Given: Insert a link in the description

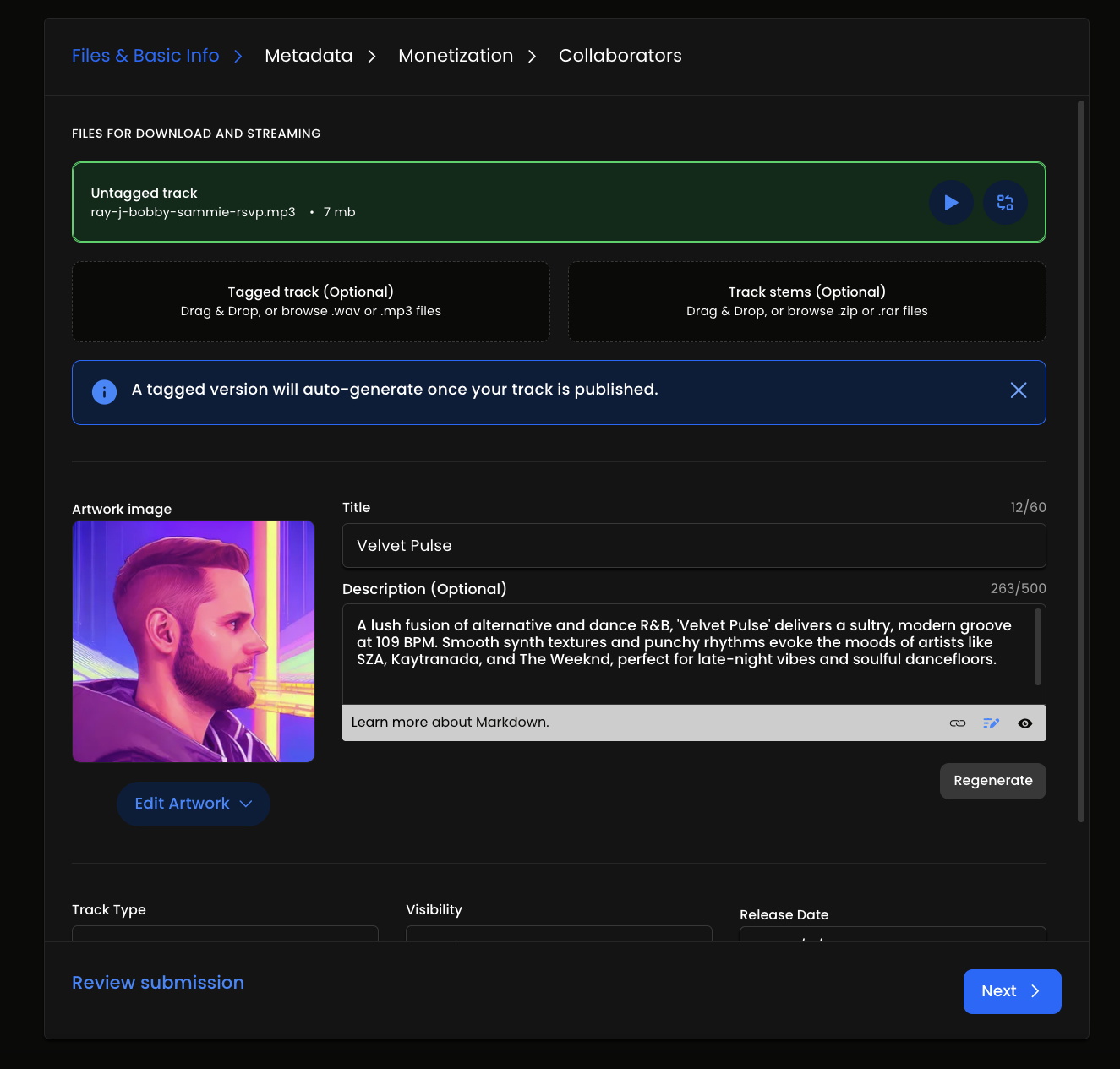Looking at the screenshot, I should click(x=958, y=723).
